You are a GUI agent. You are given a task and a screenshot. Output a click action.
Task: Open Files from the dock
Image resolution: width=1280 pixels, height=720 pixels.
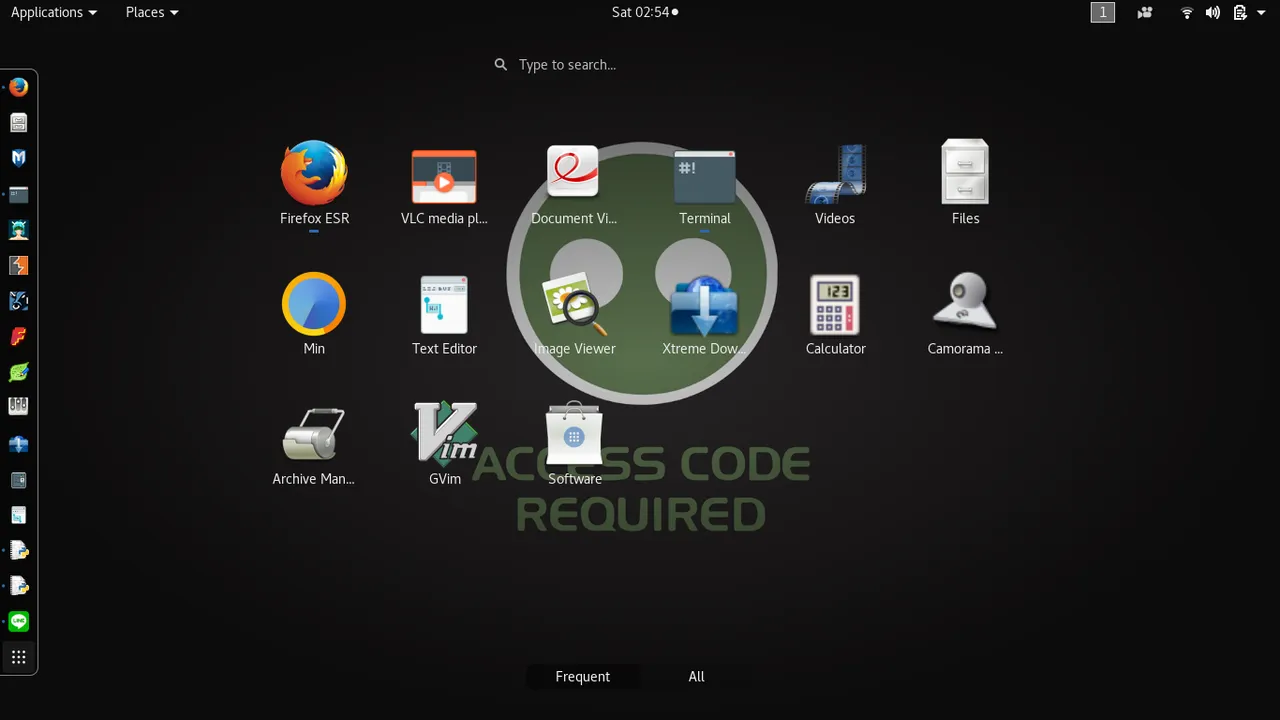pos(18,123)
